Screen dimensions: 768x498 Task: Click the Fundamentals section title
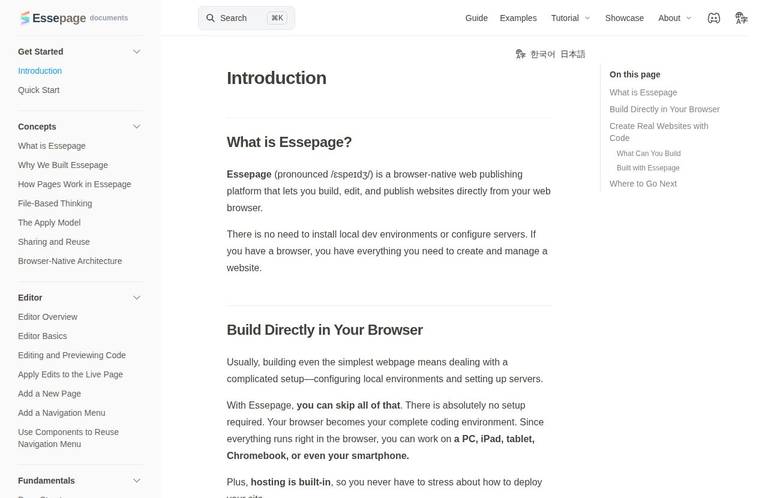[47, 480]
